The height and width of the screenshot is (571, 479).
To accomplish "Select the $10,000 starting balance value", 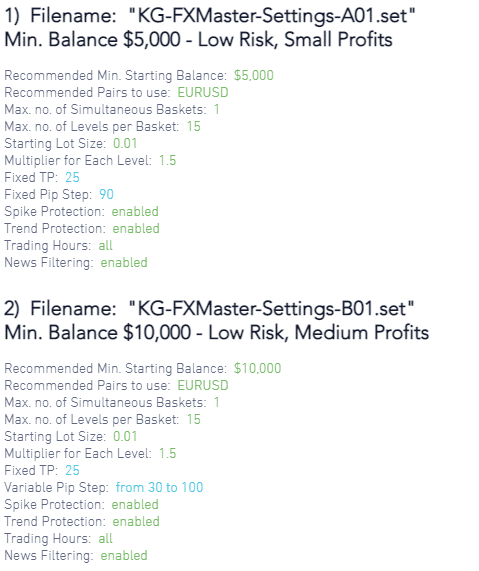I will tap(257, 368).
